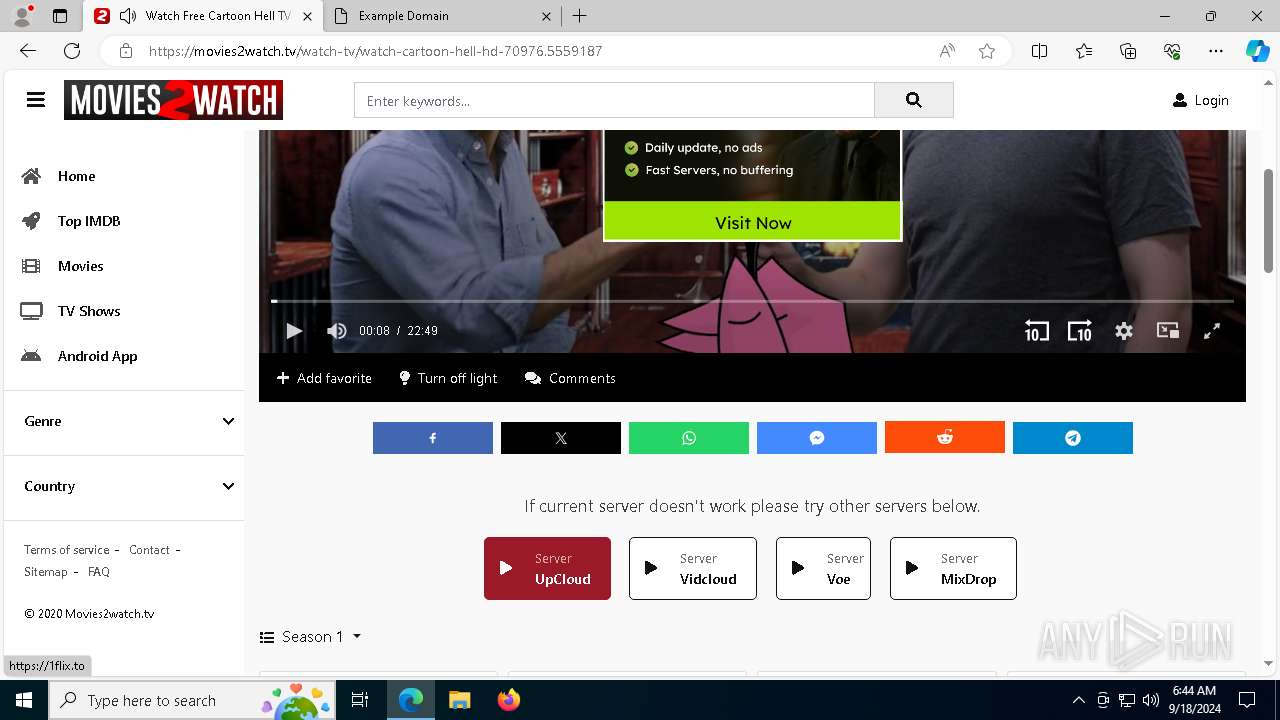The width and height of the screenshot is (1280, 720).
Task: Click Visit Now ad button
Action: point(753,222)
